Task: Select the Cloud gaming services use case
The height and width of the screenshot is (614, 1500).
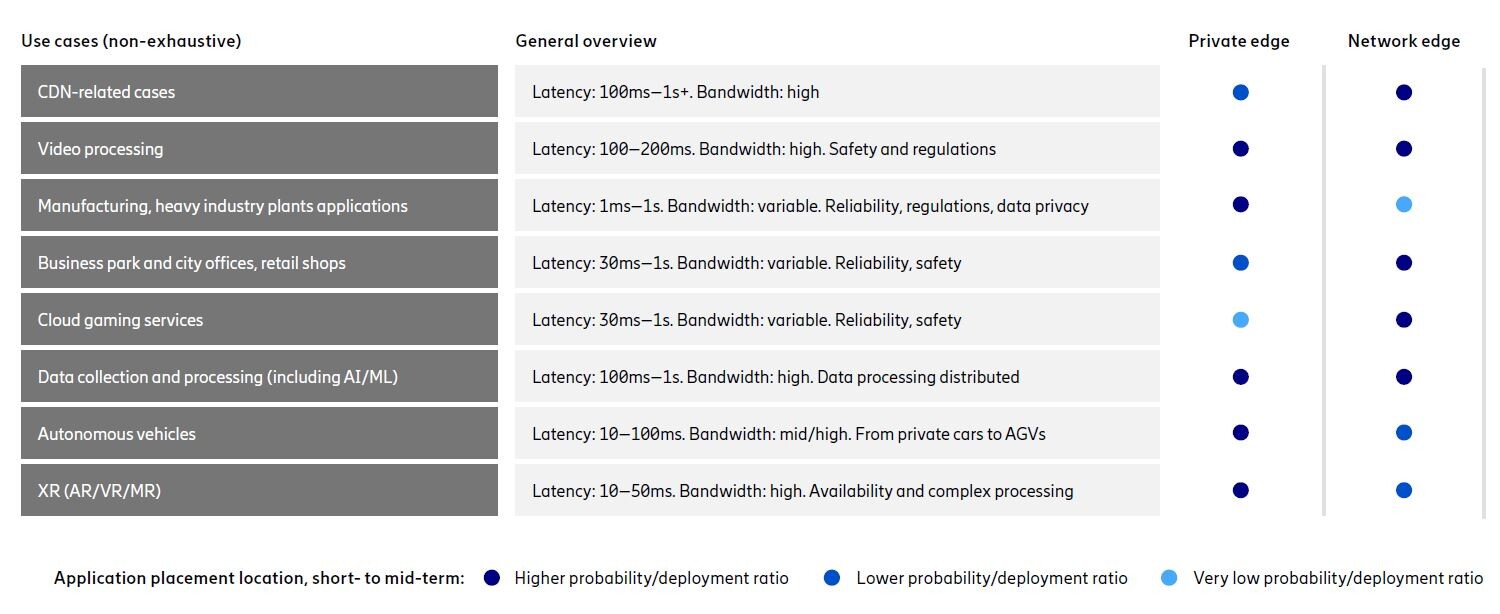Action: click(120, 320)
